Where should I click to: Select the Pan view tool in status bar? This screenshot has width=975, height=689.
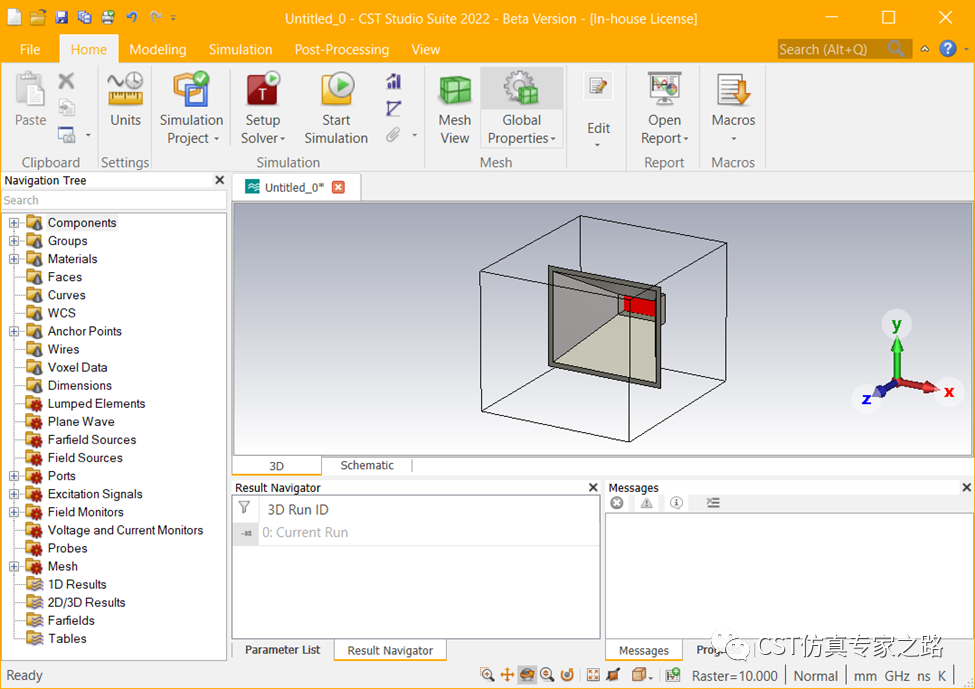pos(507,675)
